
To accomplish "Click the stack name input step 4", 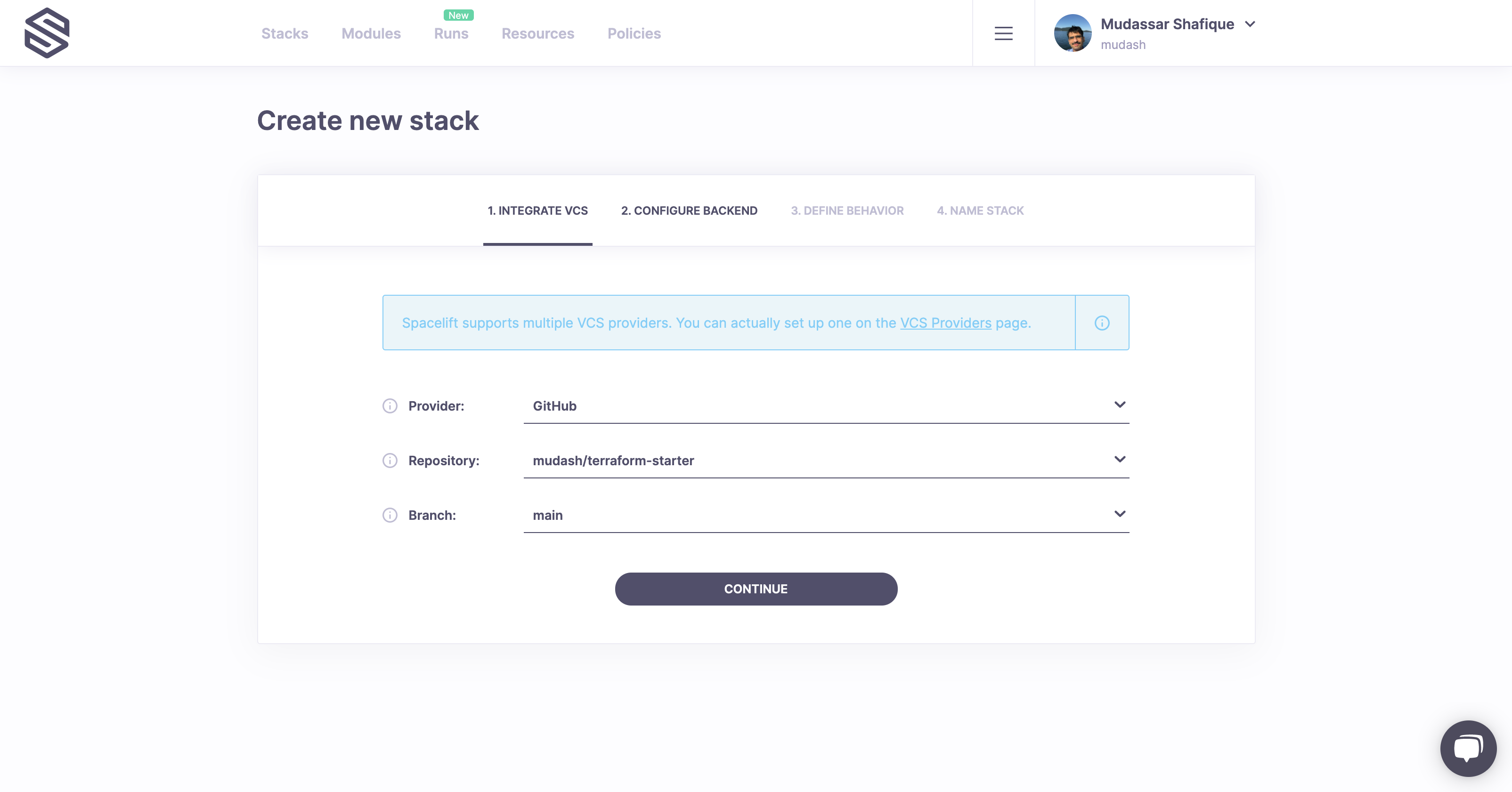I will point(980,210).
